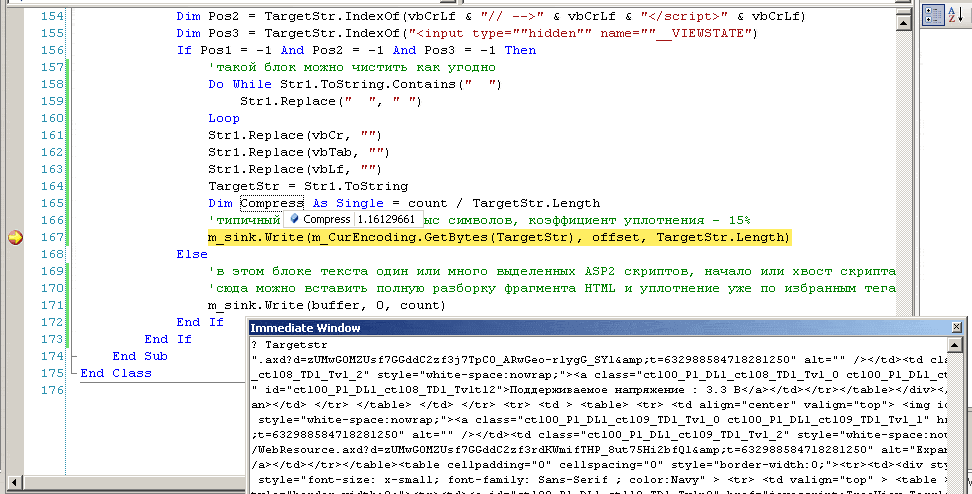Click line number 154 in the gutter
The height and width of the screenshot is (494, 972).
(x=52, y=16)
